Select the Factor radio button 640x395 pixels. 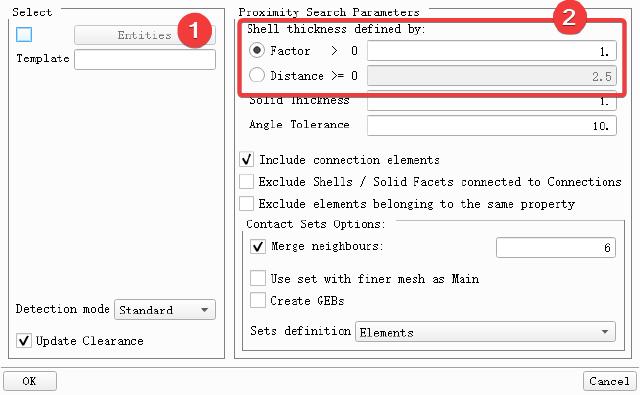pos(257,51)
